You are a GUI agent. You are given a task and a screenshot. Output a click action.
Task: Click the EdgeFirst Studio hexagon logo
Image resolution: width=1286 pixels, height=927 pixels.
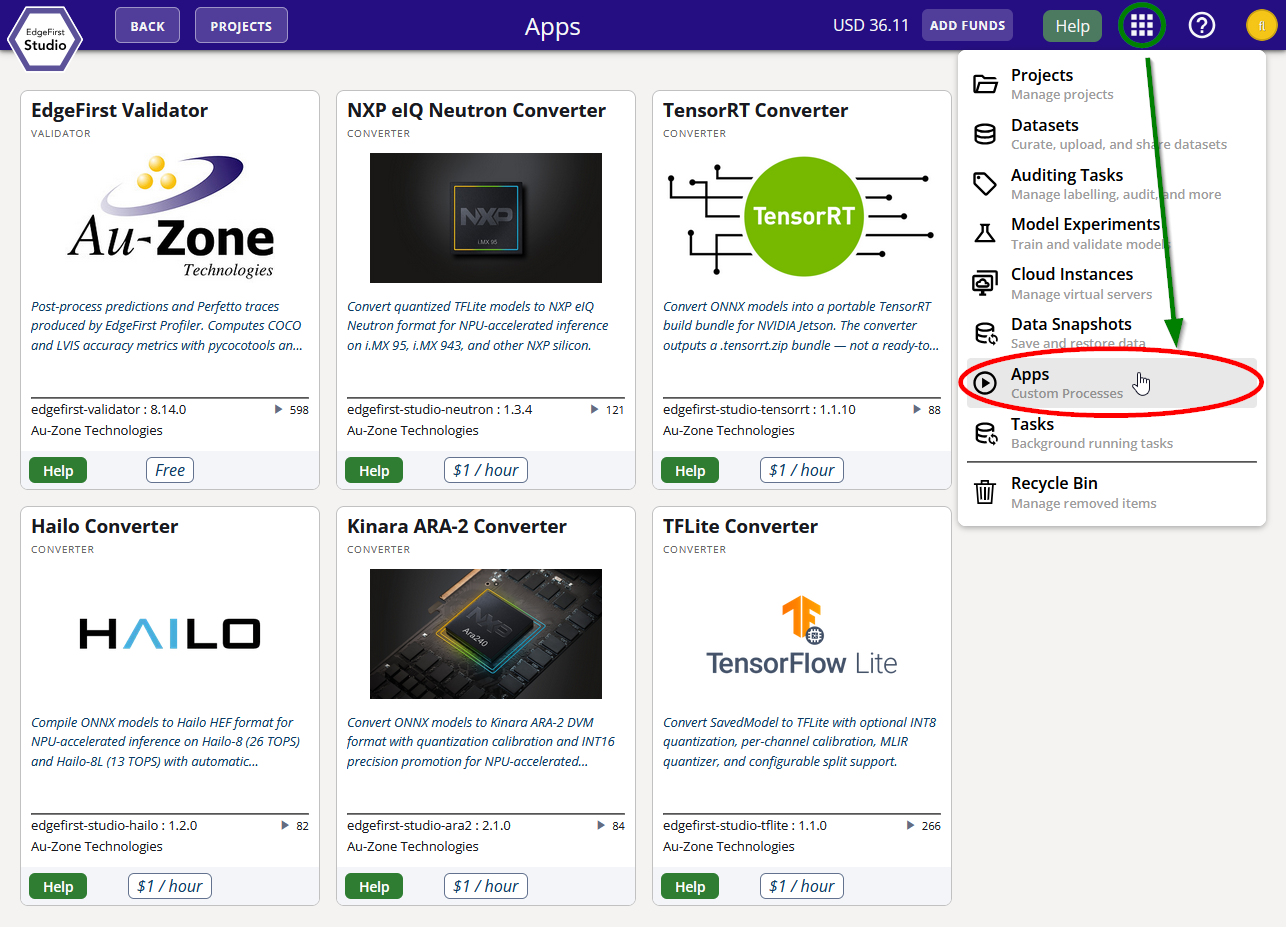[45, 39]
